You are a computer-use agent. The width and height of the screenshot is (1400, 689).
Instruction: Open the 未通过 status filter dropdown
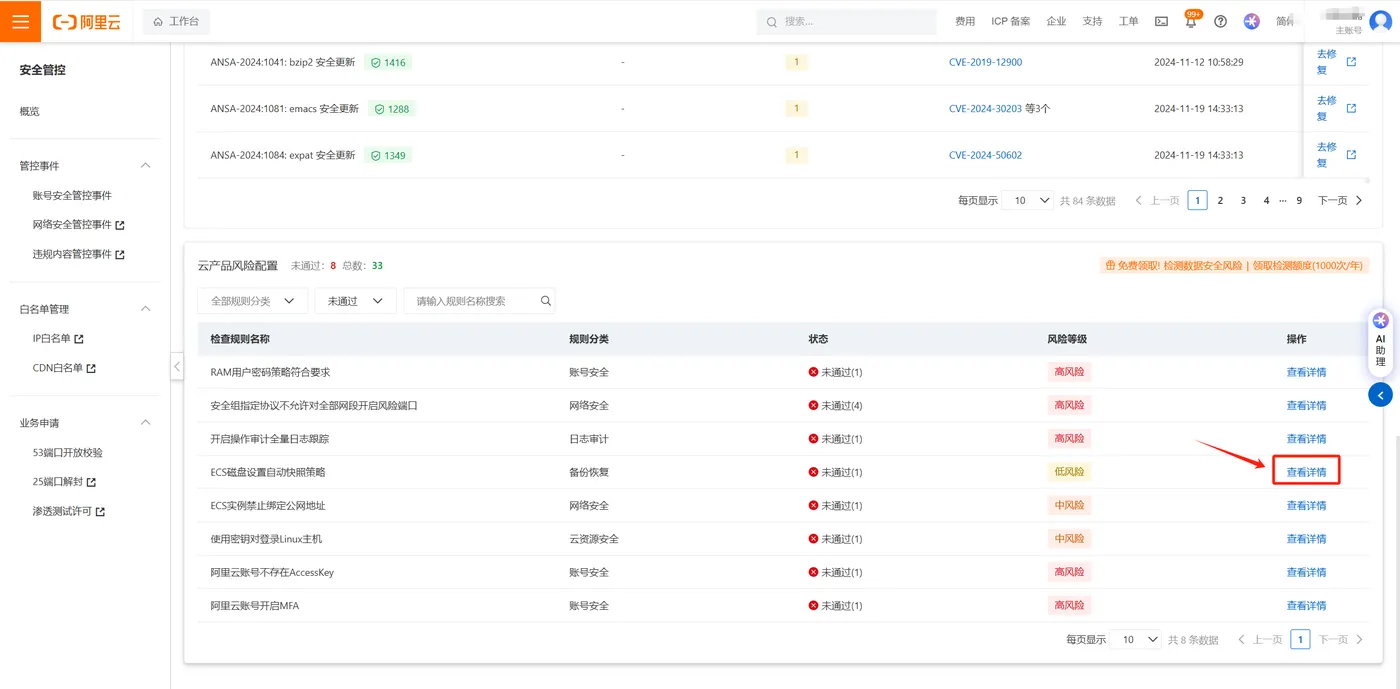pyautogui.click(x=355, y=301)
